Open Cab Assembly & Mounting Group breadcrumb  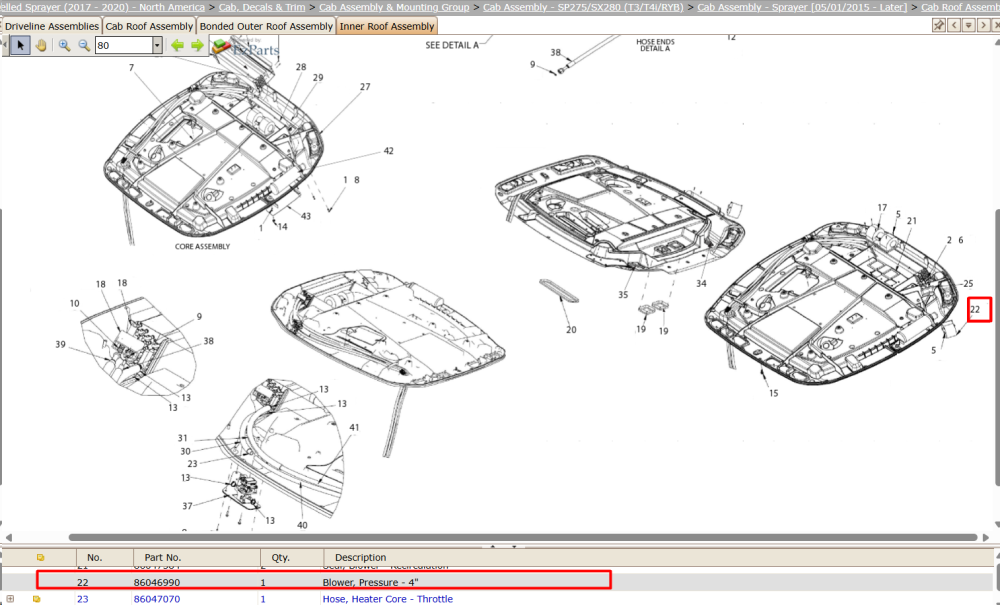394,7
